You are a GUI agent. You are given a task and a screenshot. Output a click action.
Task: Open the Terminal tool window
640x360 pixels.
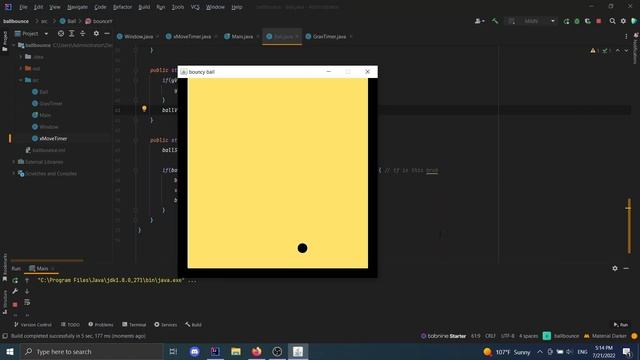click(134, 324)
